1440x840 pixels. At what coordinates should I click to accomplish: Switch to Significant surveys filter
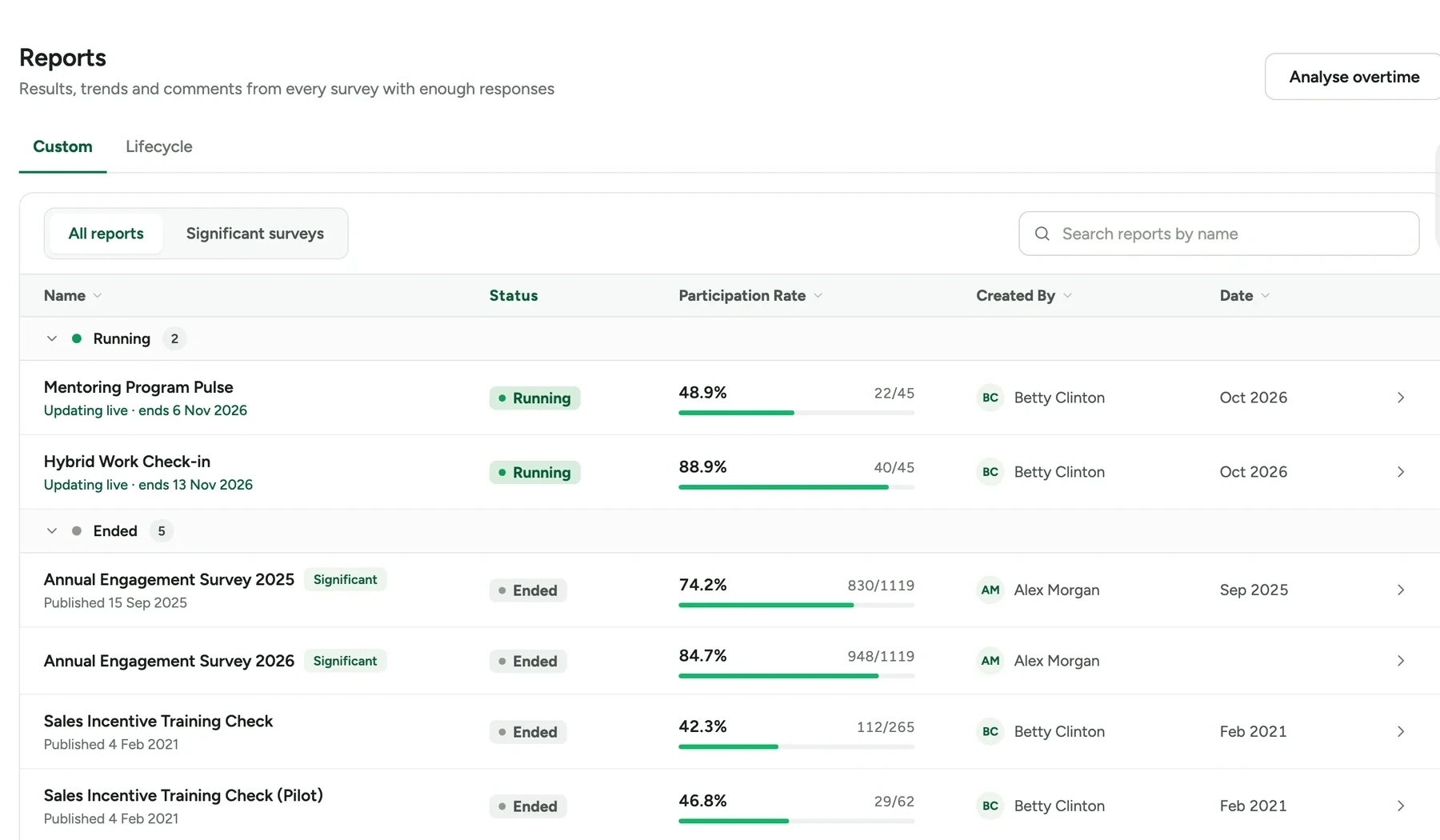[x=255, y=234]
